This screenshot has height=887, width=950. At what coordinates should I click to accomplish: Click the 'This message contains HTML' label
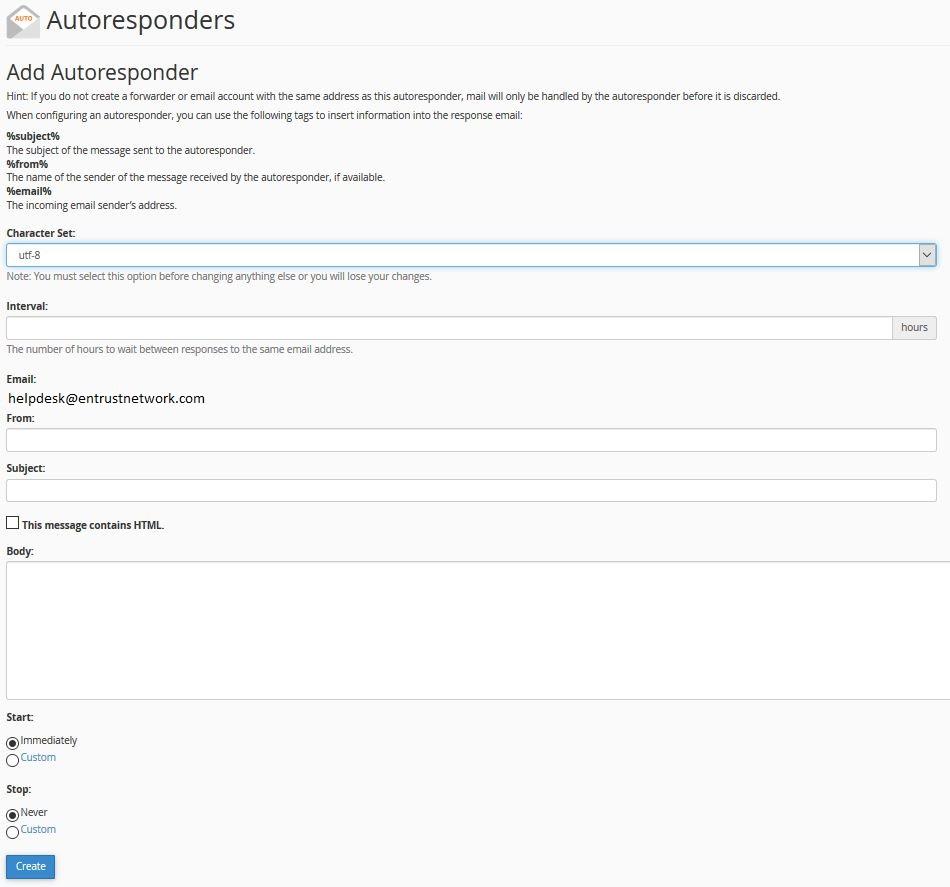[93, 525]
